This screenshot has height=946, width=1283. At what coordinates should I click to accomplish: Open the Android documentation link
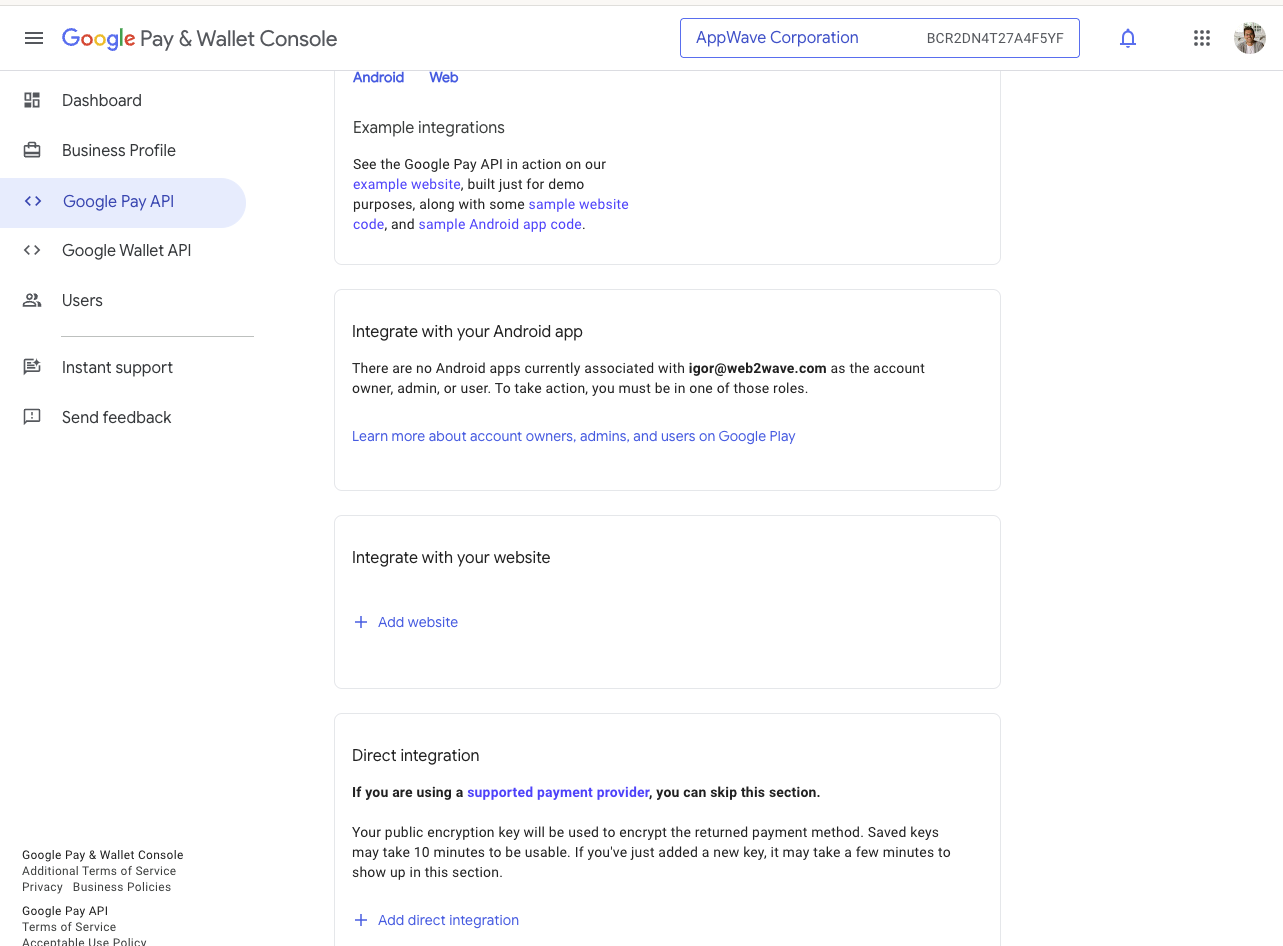coord(378,77)
